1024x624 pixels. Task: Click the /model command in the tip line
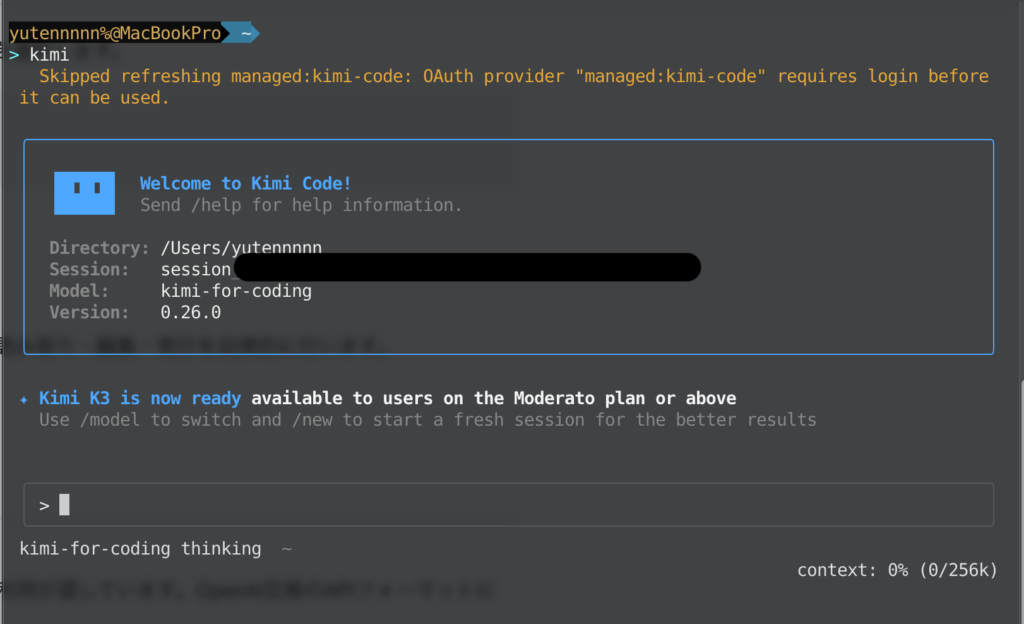(x=110, y=420)
